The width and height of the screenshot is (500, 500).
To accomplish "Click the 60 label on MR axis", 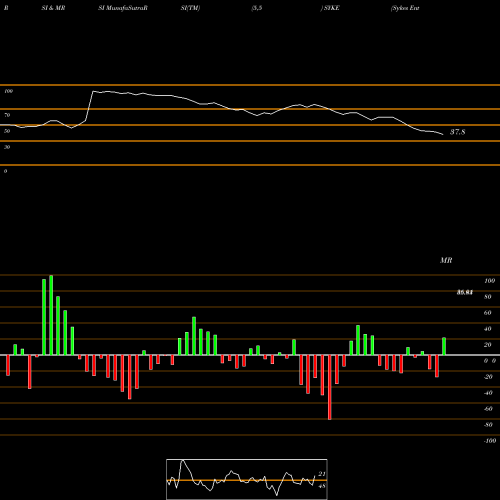I will (x=487, y=313).
